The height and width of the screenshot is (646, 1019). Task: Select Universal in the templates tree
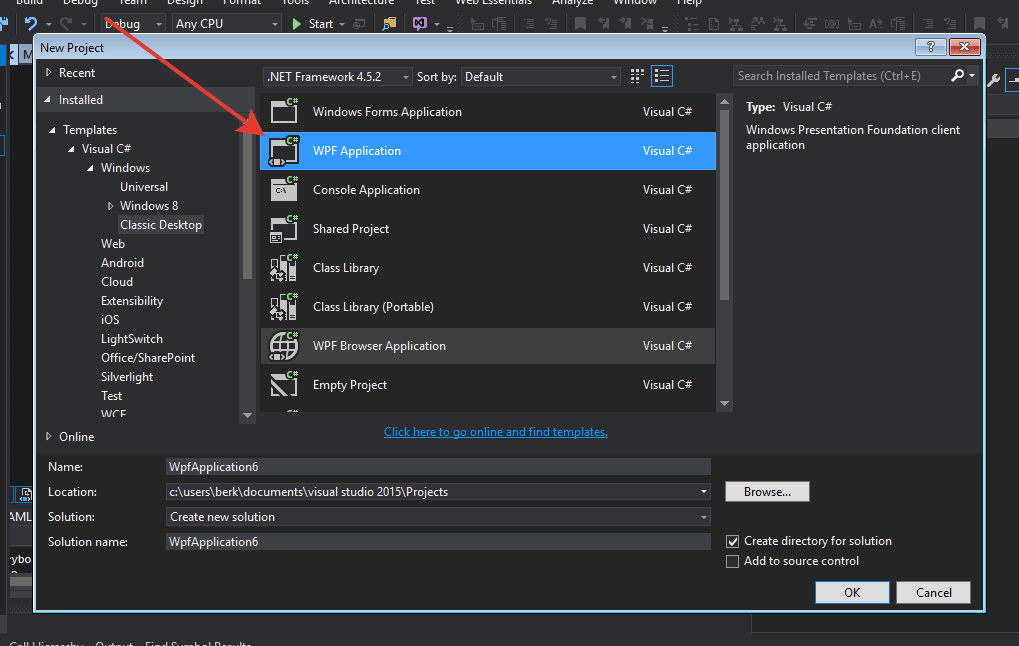(x=144, y=187)
